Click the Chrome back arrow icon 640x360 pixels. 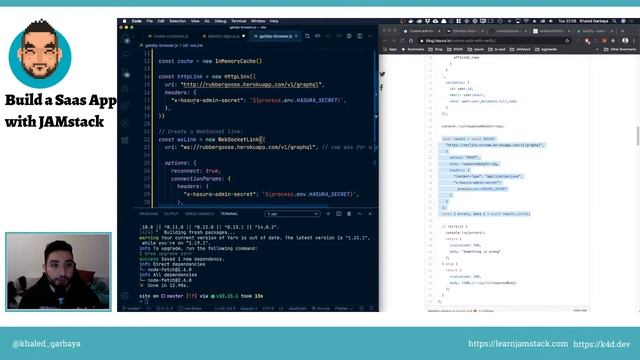tap(384, 40)
